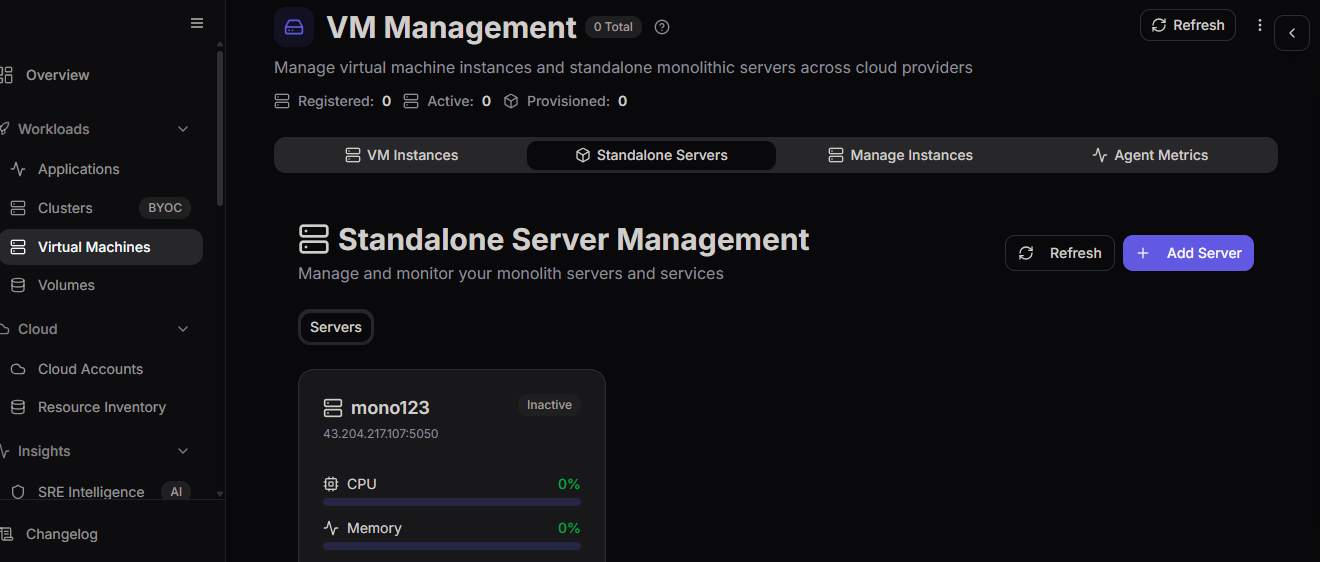Switch to the Standalone Servers tab
This screenshot has height=562, width=1320.
[x=651, y=155]
